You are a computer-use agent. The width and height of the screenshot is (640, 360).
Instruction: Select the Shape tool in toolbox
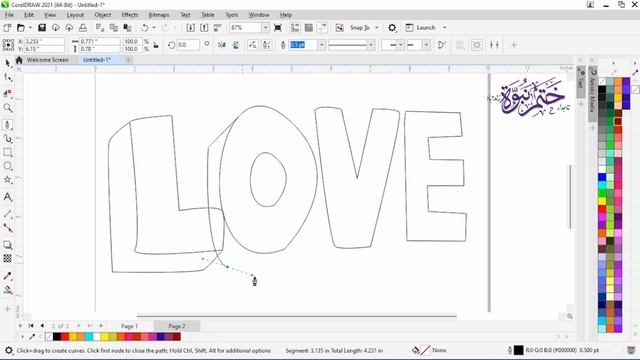coord(7,78)
